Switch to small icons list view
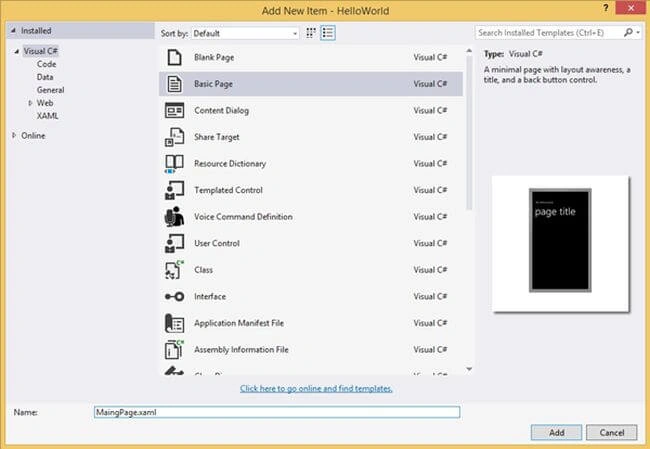The width and height of the screenshot is (650, 449). coord(327,33)
